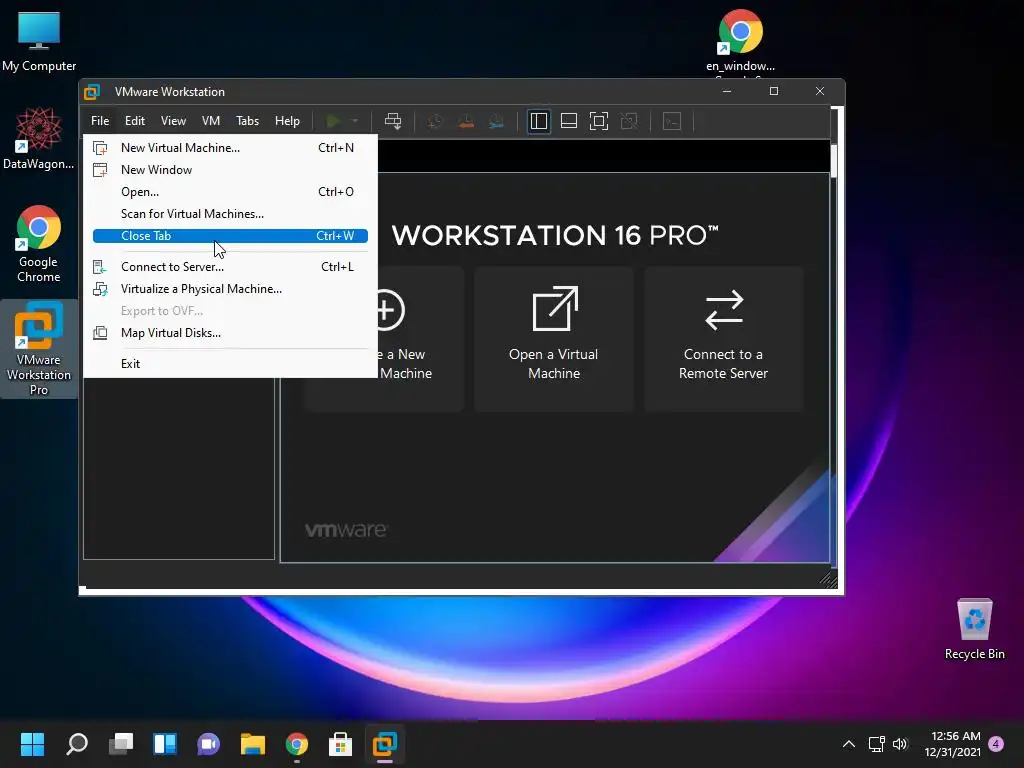
Task: Open the clock showing 12:56 AM
Action: (x=953, y=744)
